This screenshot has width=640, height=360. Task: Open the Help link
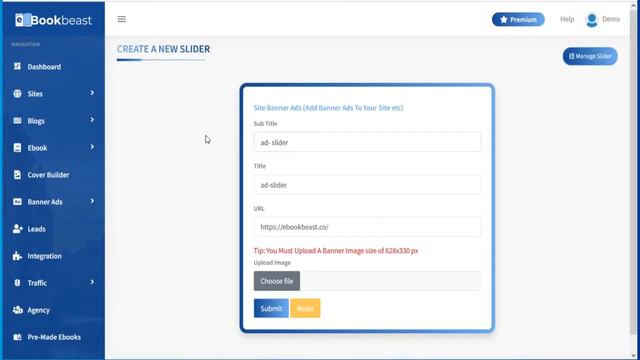(x=567, y=19)
